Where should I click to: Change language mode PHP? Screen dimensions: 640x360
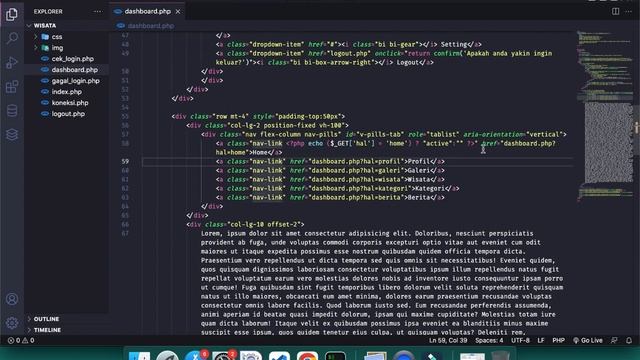pyautogui.click(x=558, y=340)
